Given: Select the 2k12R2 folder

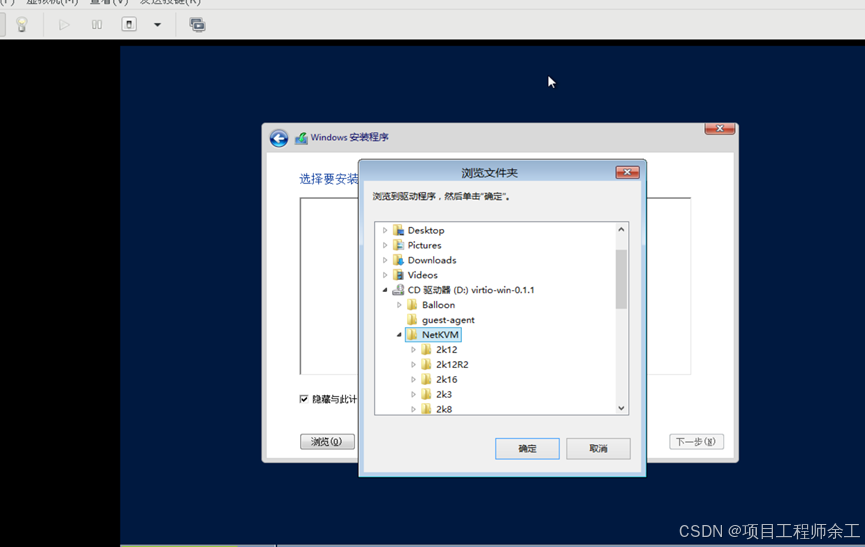Looking at the screenshot, I should point(452,364).
